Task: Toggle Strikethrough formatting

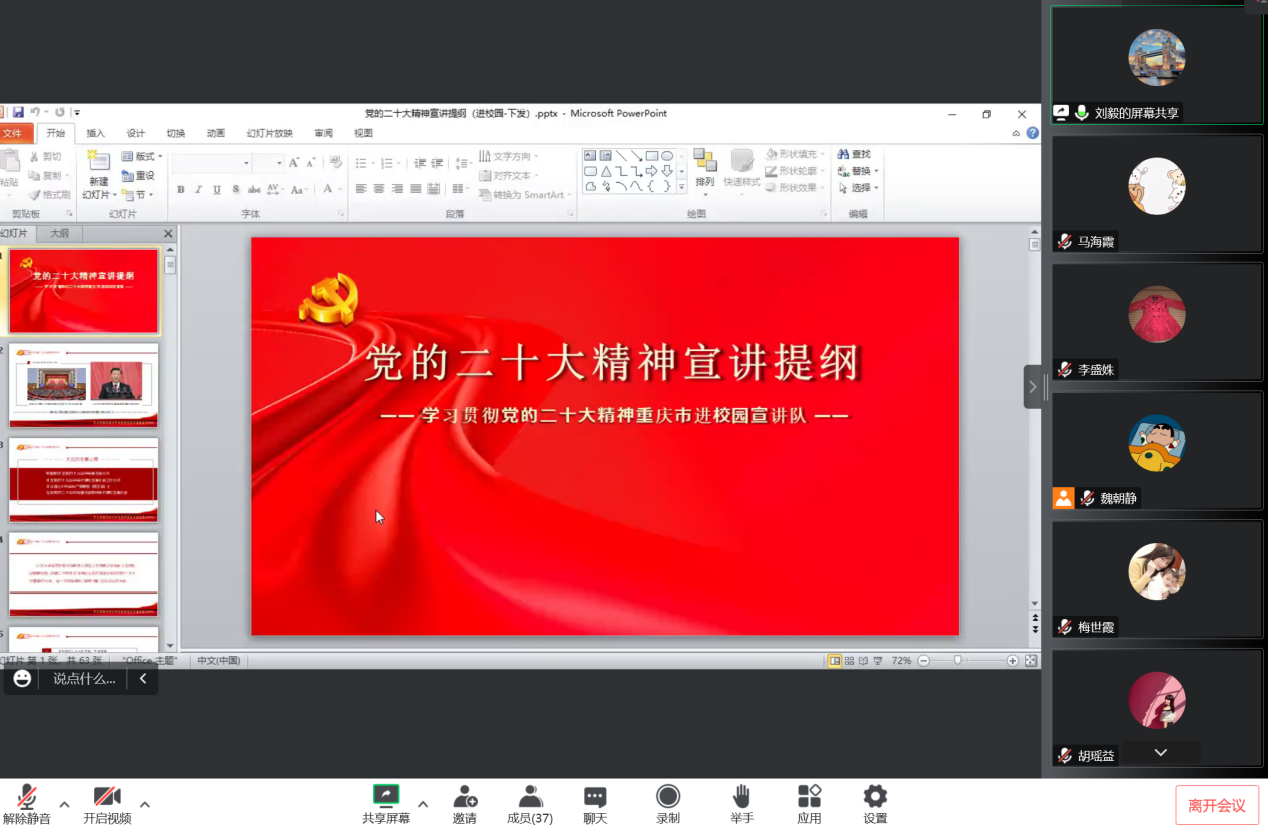Action: (254, 189)
